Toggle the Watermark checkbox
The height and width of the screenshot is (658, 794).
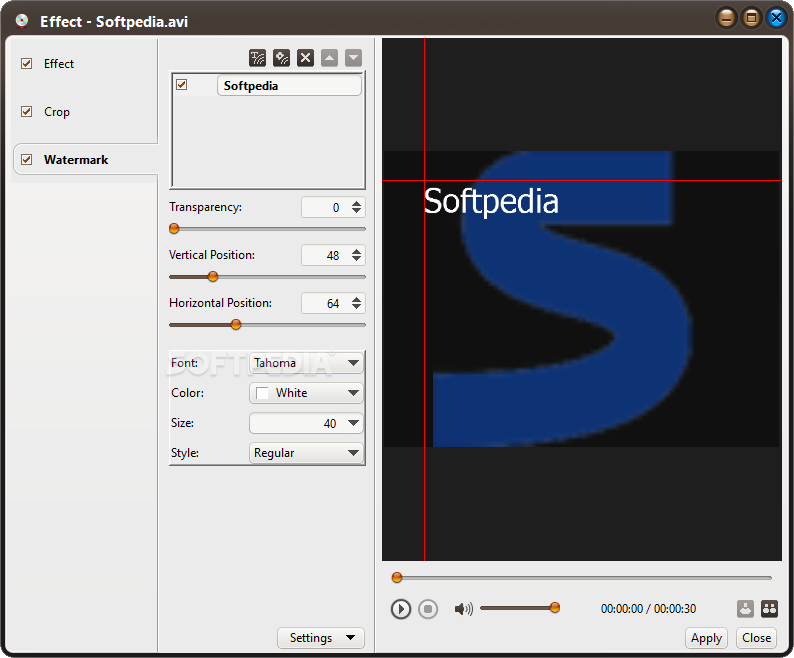(26, 160)
